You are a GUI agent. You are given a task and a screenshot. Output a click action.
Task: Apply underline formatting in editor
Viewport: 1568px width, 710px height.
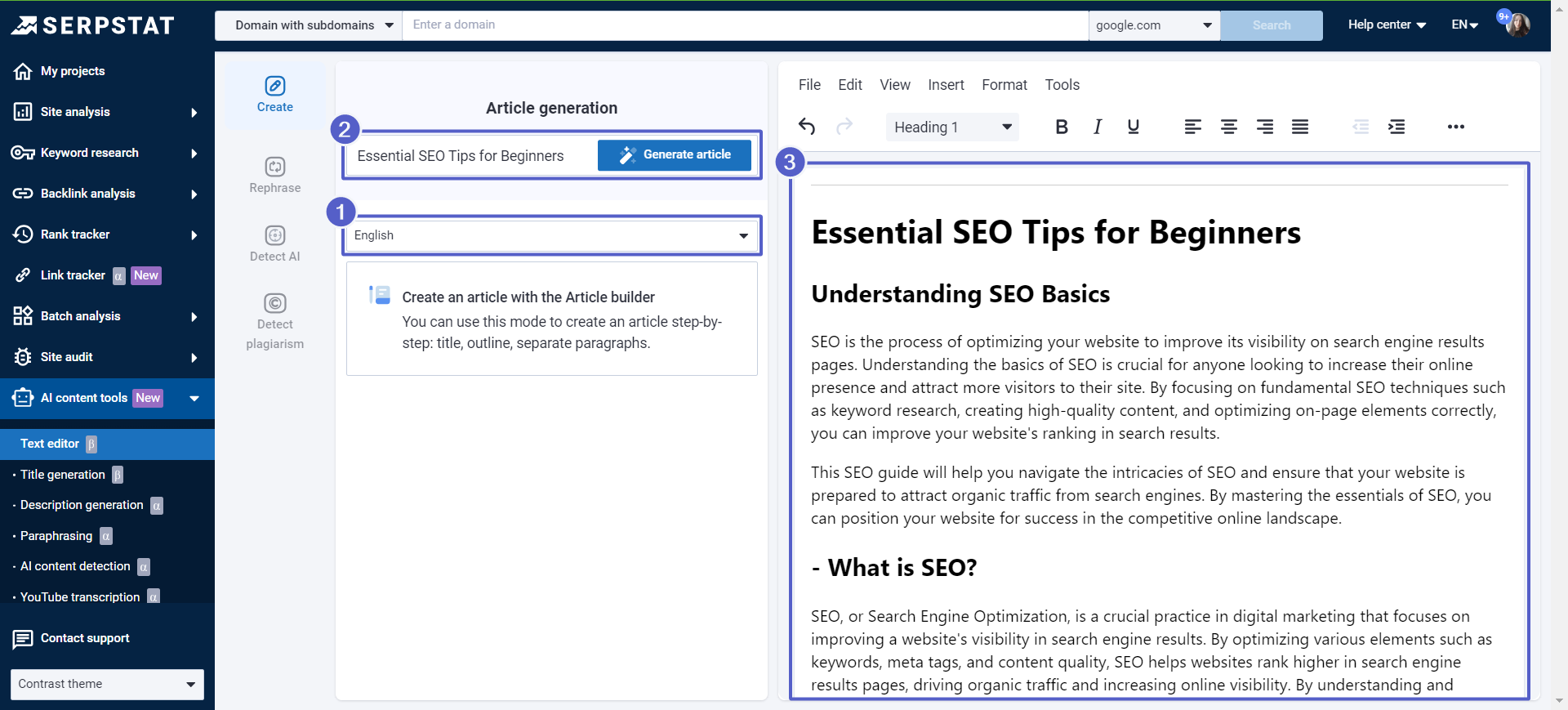point(1133,127)
